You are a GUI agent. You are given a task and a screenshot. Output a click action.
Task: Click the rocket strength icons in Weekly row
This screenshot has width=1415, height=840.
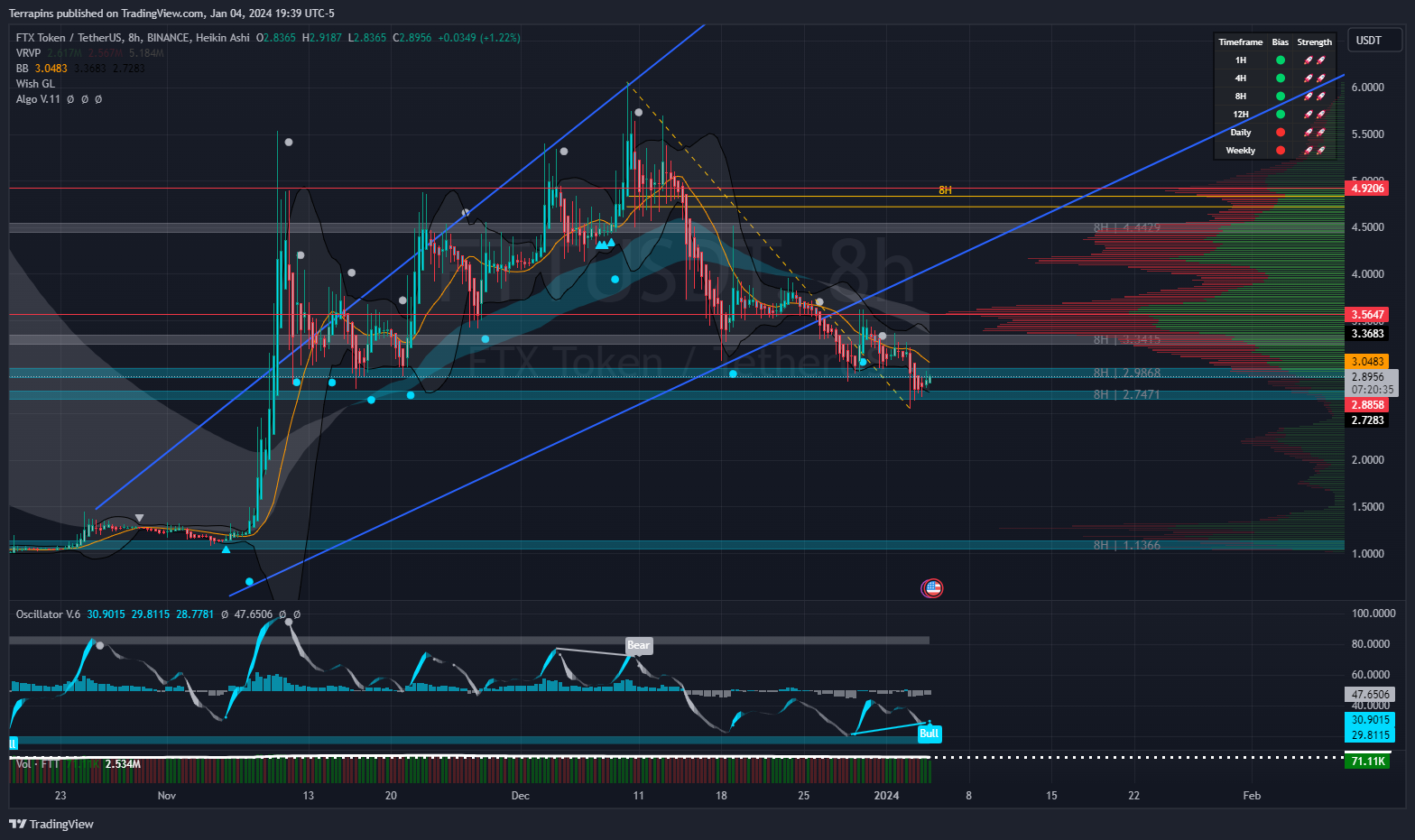1314,151
